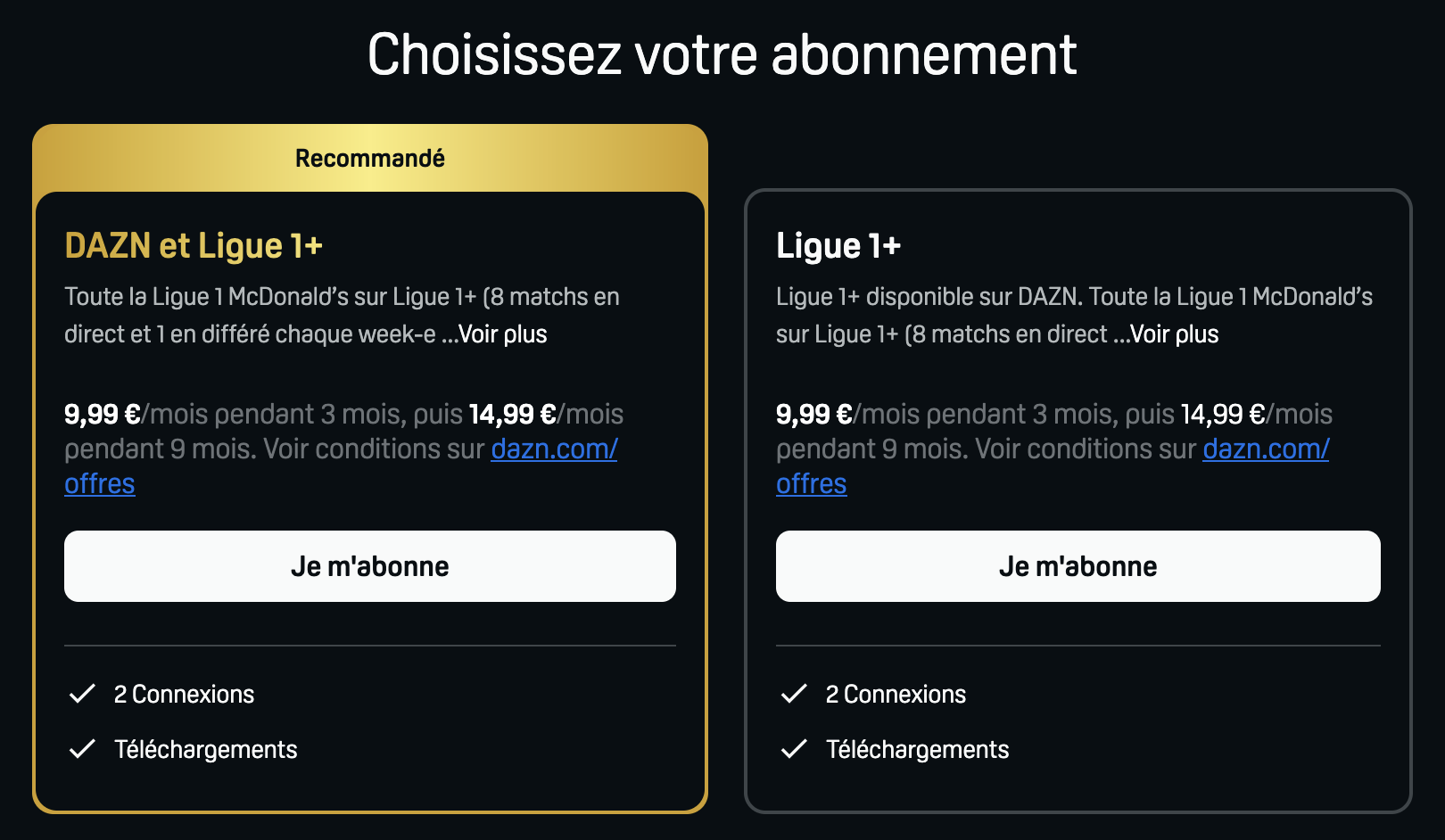The image size is (1445, 840).
Task: Select the standalone Ligue 1+ plan card
Action: click(x=1078, y=464)
